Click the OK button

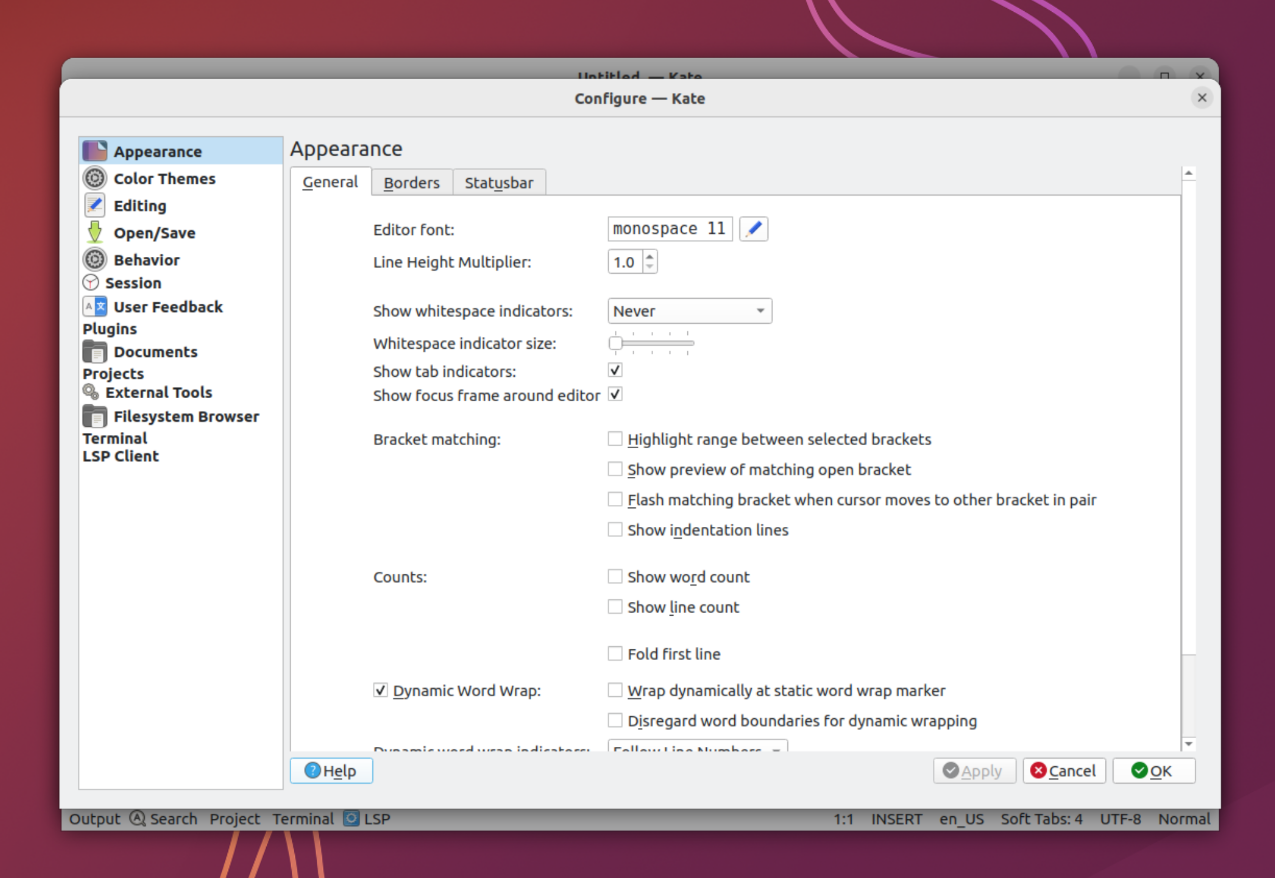pyautogui.click(x=1154, y=771)
